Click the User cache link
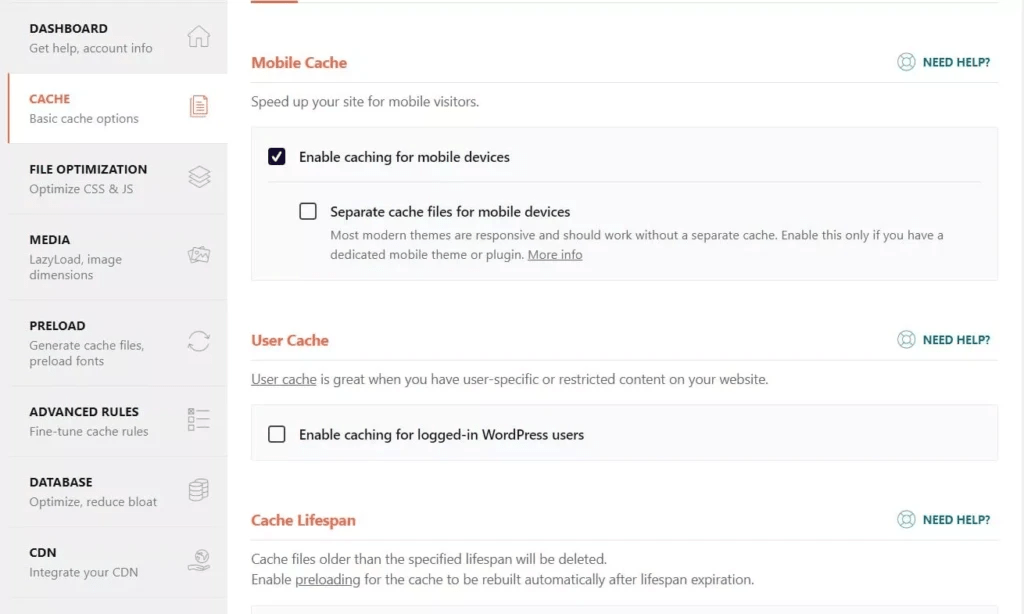The height and width of the screenshot is (614, 1024). point(283,379)
